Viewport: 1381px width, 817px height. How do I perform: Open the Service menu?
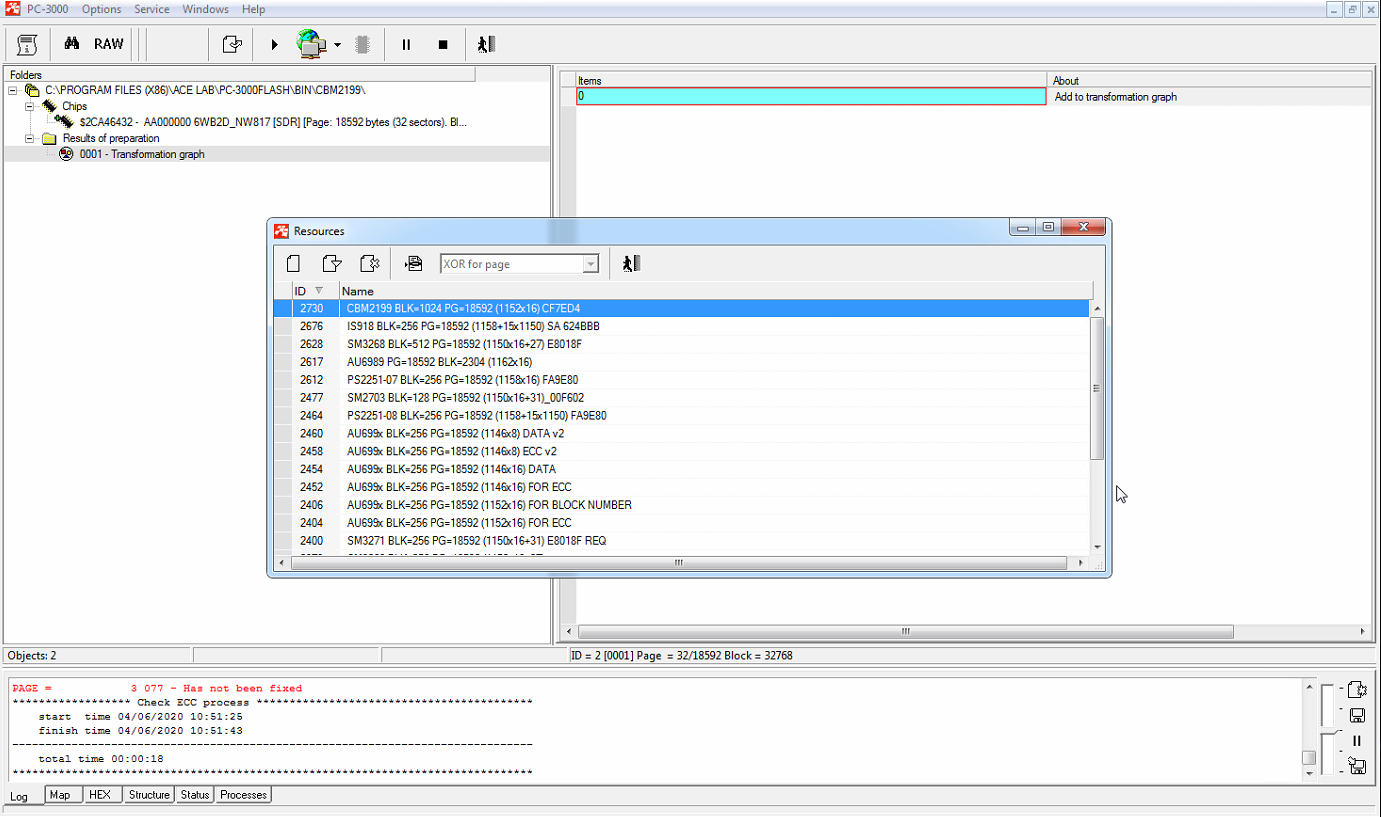point(151,9)
